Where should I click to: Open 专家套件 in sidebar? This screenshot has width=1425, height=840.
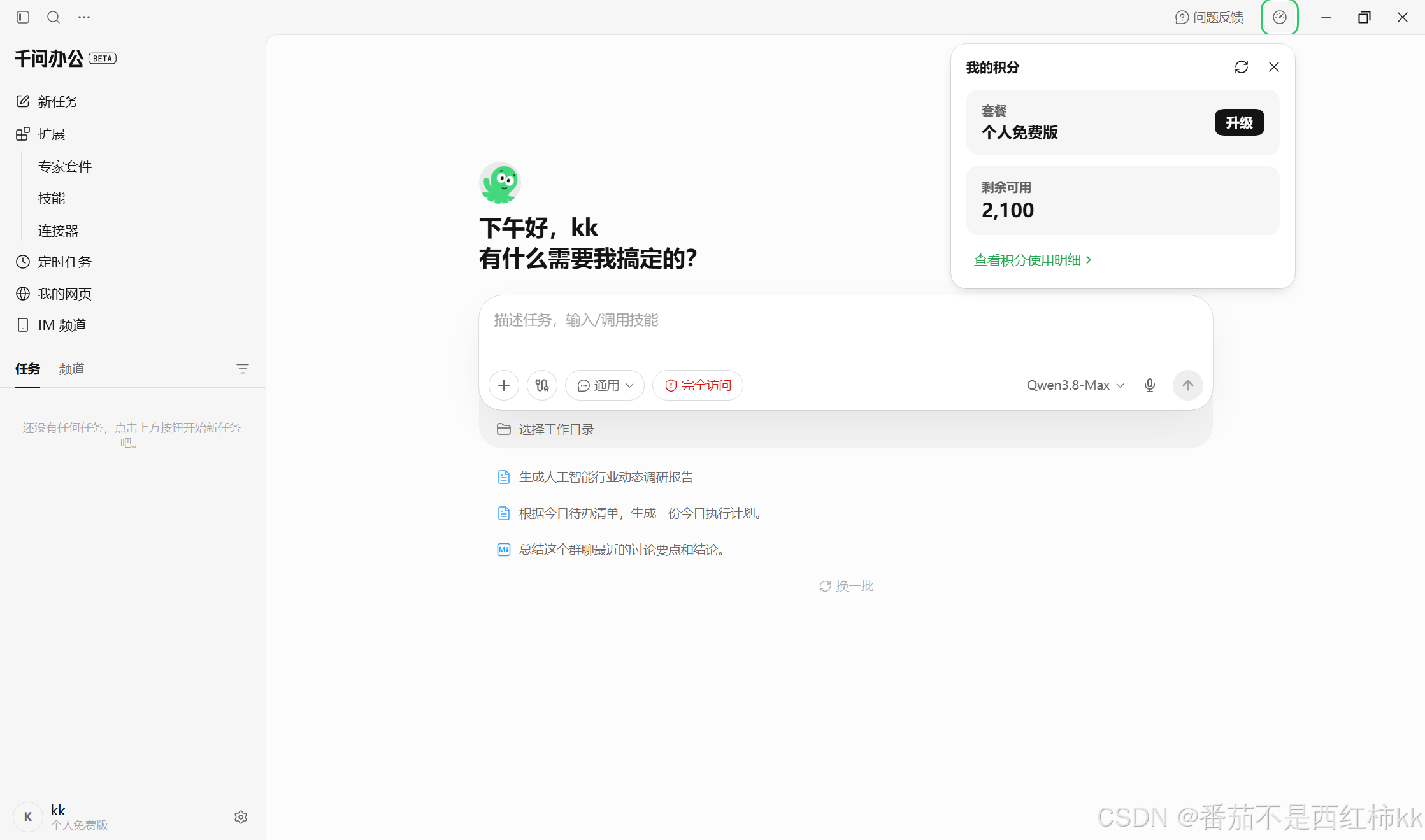[x=65, y=166]
